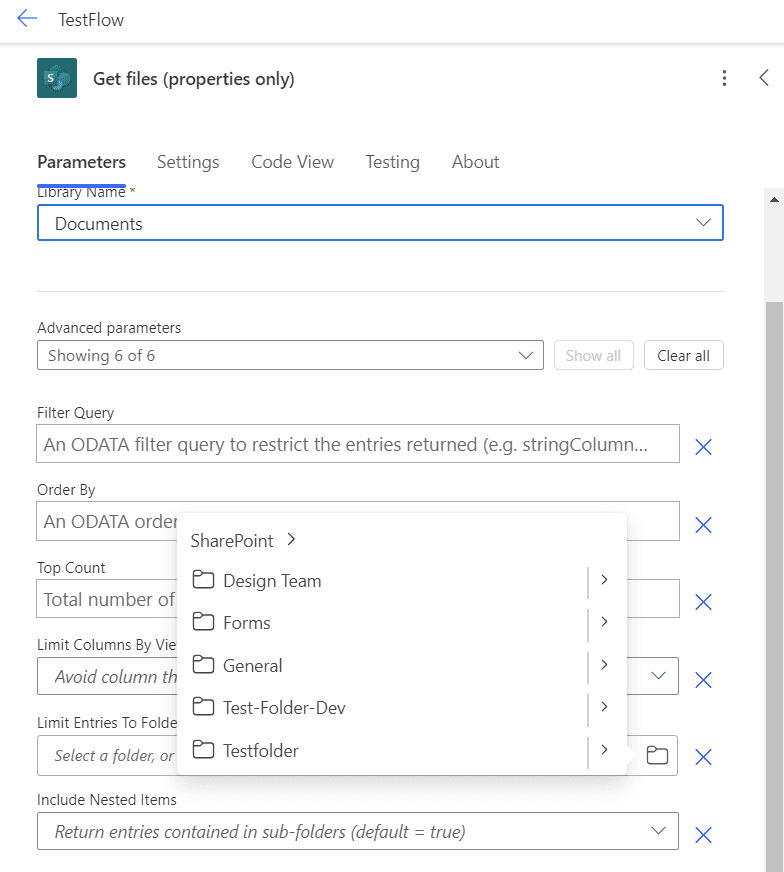Remove the Order By parameter with its X
The width and height of the screenshot is (784, 872).
point(703,524)
